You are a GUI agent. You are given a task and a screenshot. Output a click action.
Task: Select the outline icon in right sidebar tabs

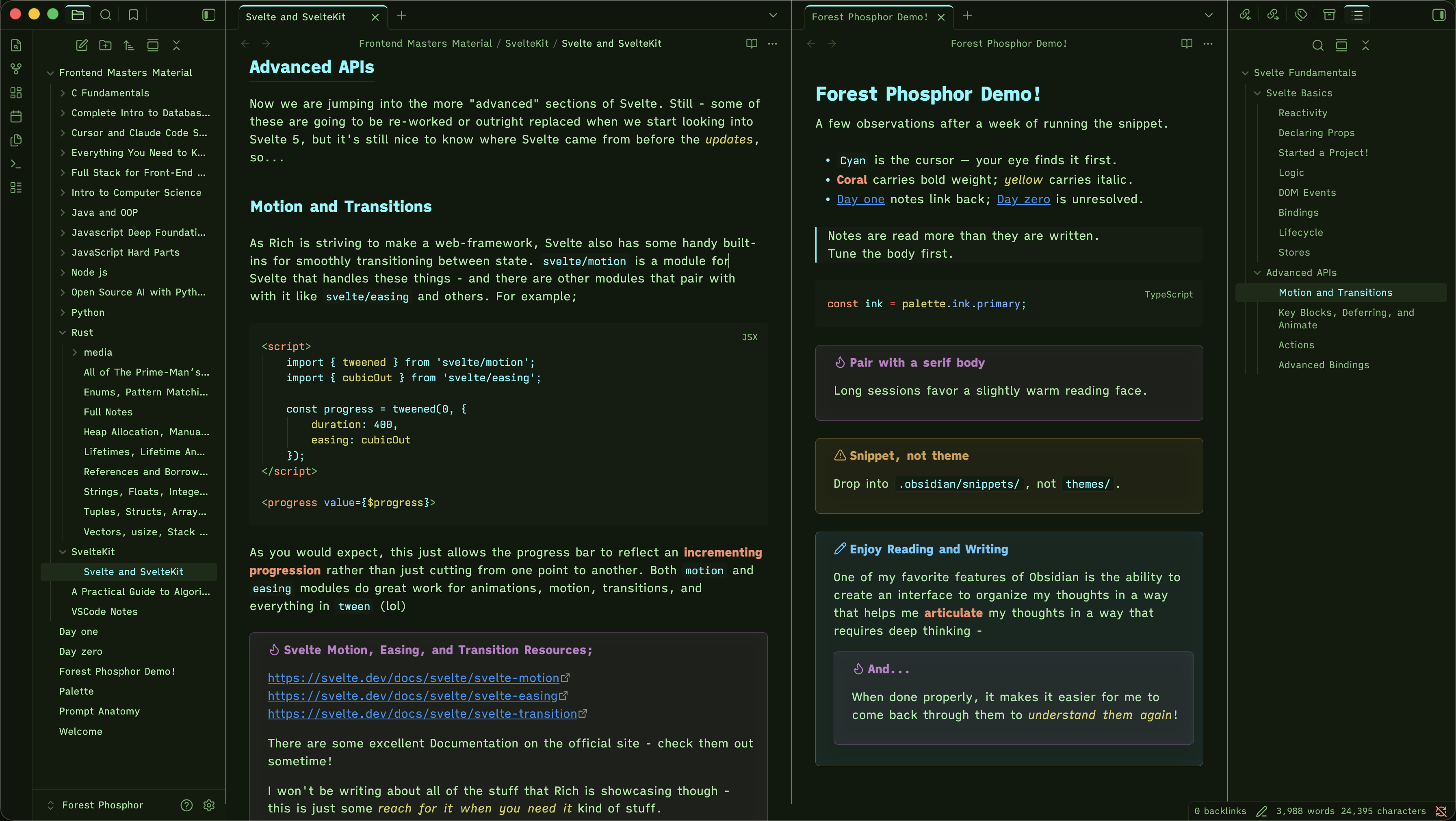pyautogui.click(x=1357, y=15)
